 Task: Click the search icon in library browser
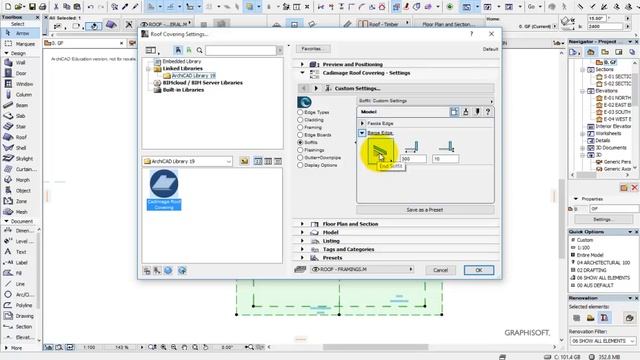(x=199, y=50)
